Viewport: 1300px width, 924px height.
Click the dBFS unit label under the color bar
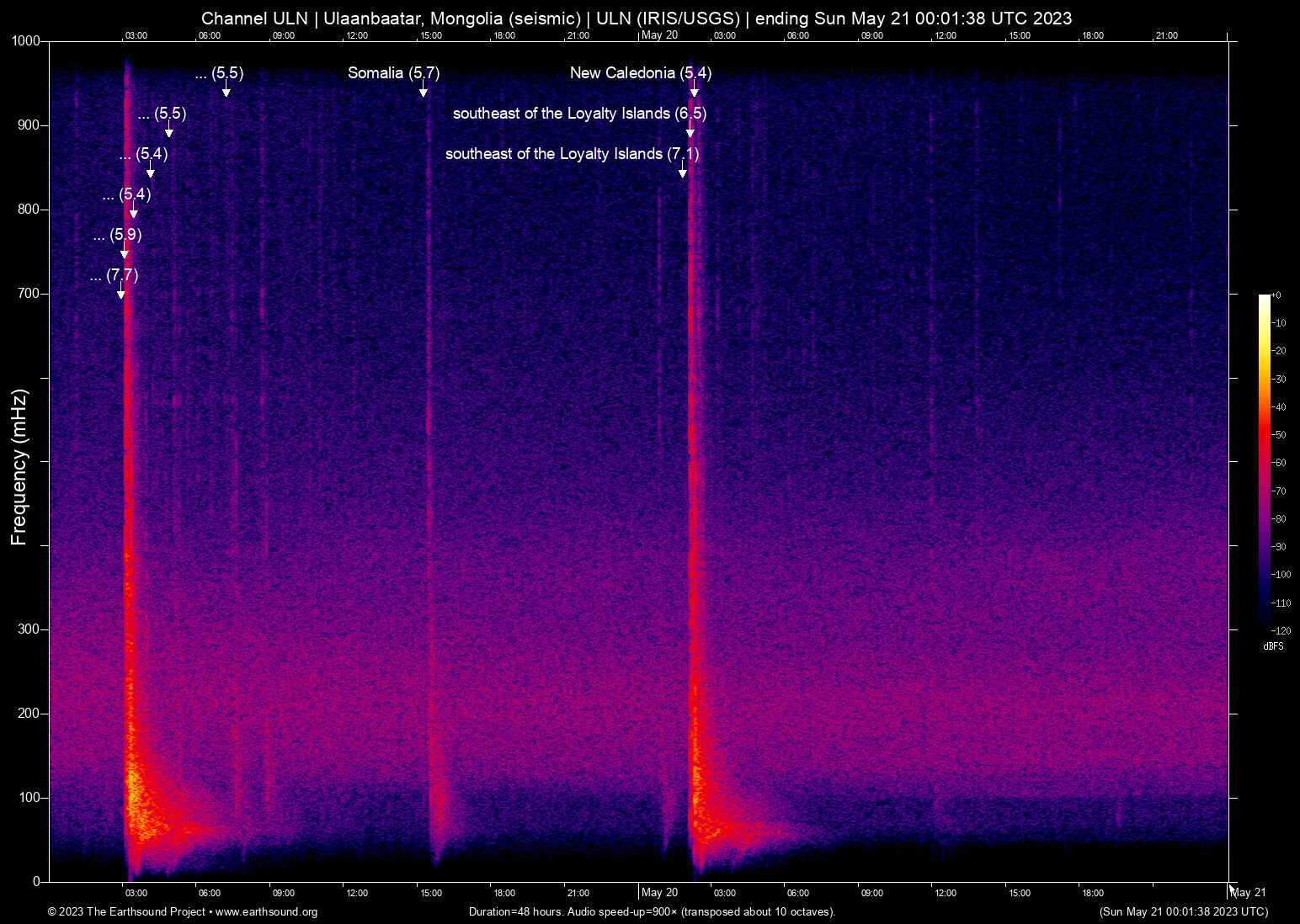[1273, 646]
